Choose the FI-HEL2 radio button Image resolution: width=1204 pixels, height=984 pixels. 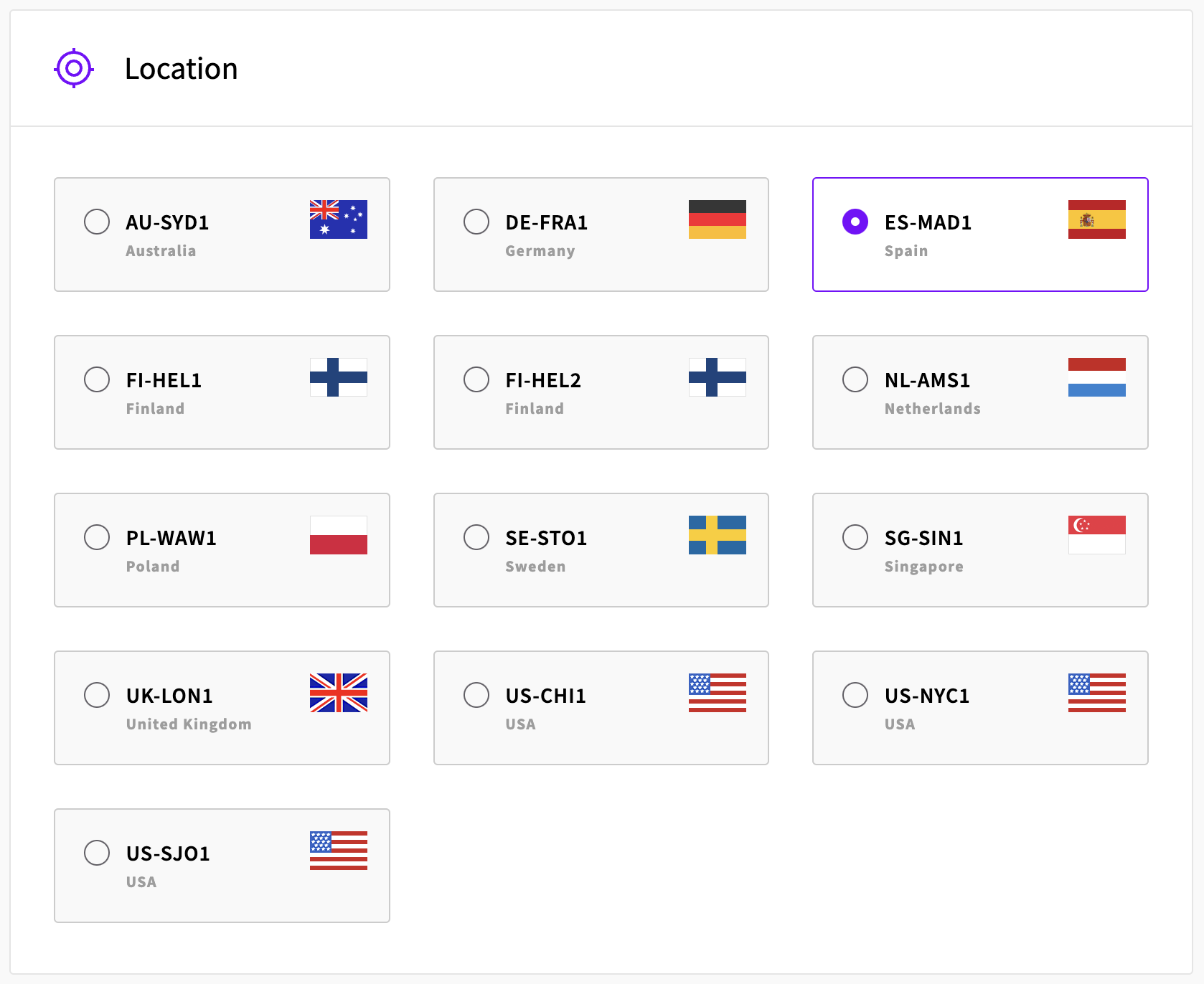476,379
